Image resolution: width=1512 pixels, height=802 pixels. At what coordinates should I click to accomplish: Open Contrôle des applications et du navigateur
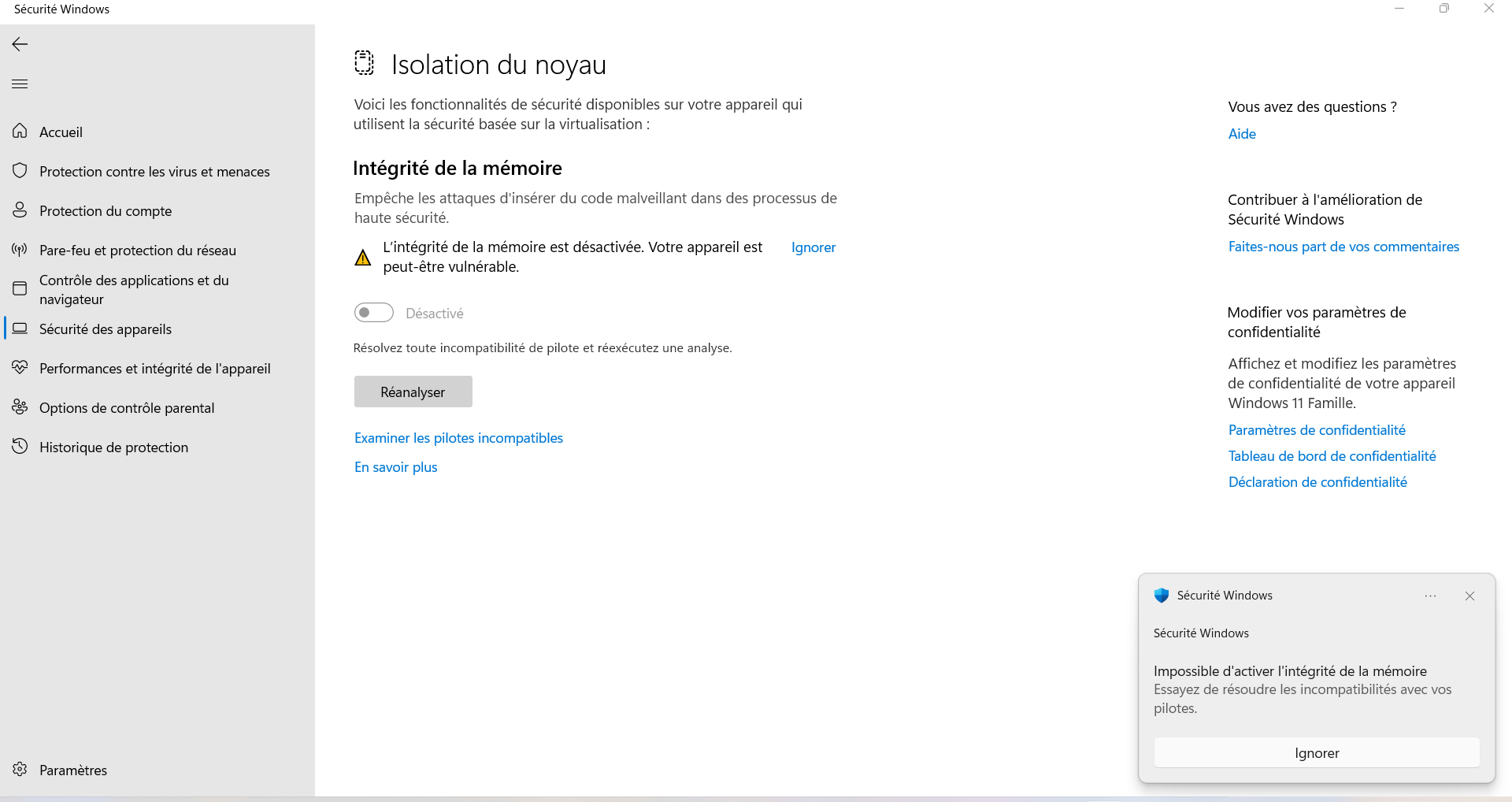[x=157, y=289]
